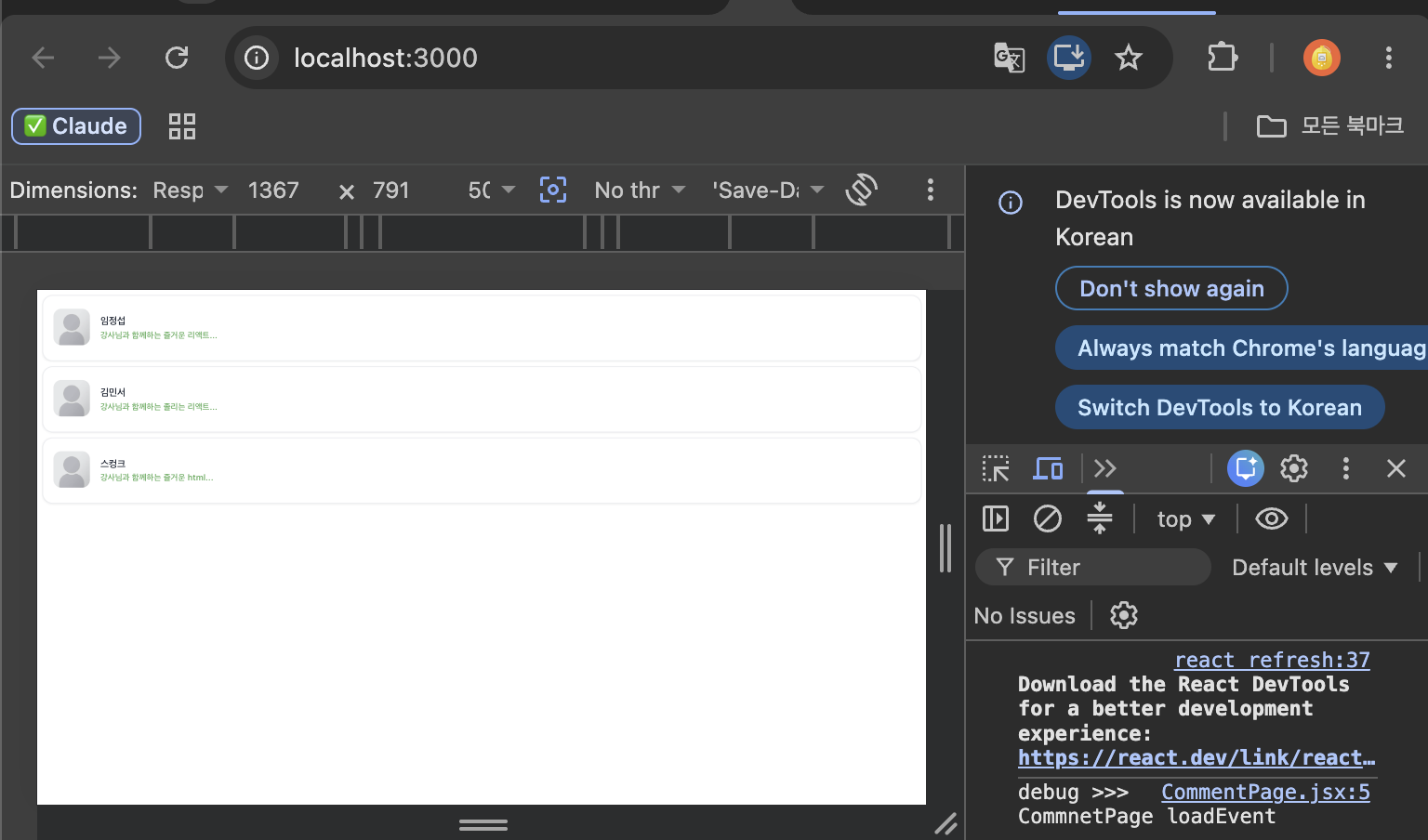Viewport: 1428px width, 840px height.
Task: Grab the bottom-edge viewport resize handle
Action: tap(483, 824)
